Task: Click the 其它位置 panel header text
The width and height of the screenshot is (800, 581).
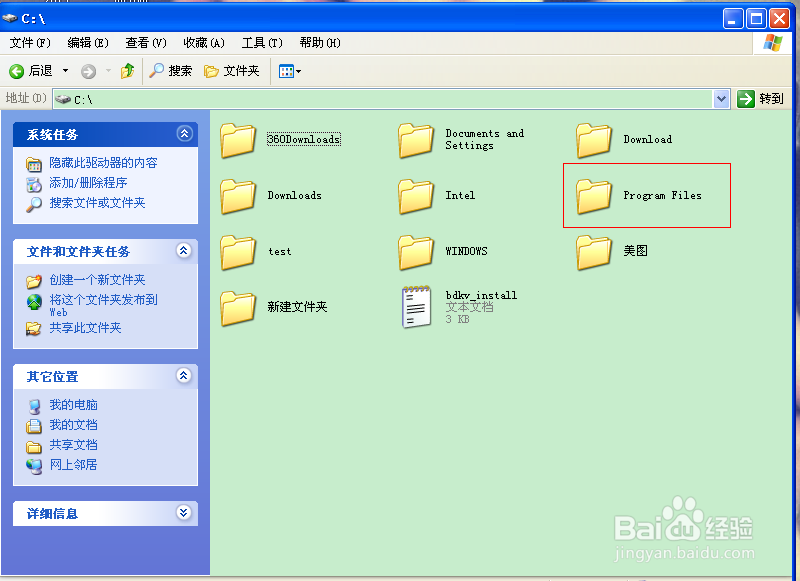Action: click(52, 376)
